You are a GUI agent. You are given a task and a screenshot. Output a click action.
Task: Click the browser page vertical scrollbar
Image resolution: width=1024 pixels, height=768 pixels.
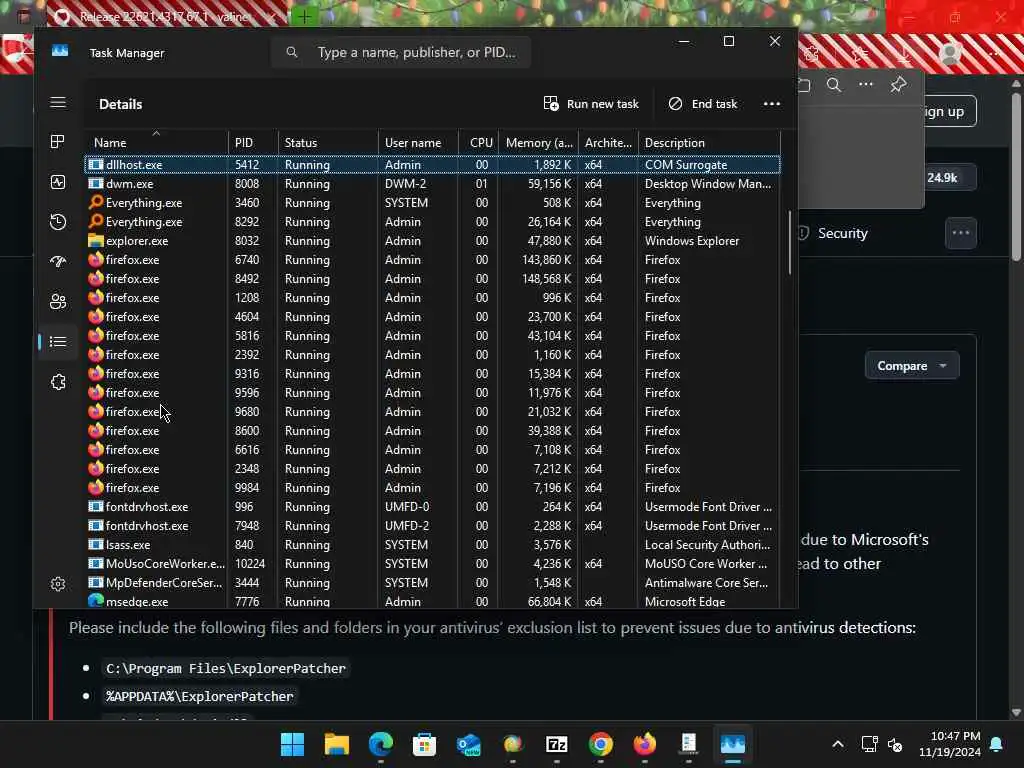pyautogui.click(x=1016, y=176)
